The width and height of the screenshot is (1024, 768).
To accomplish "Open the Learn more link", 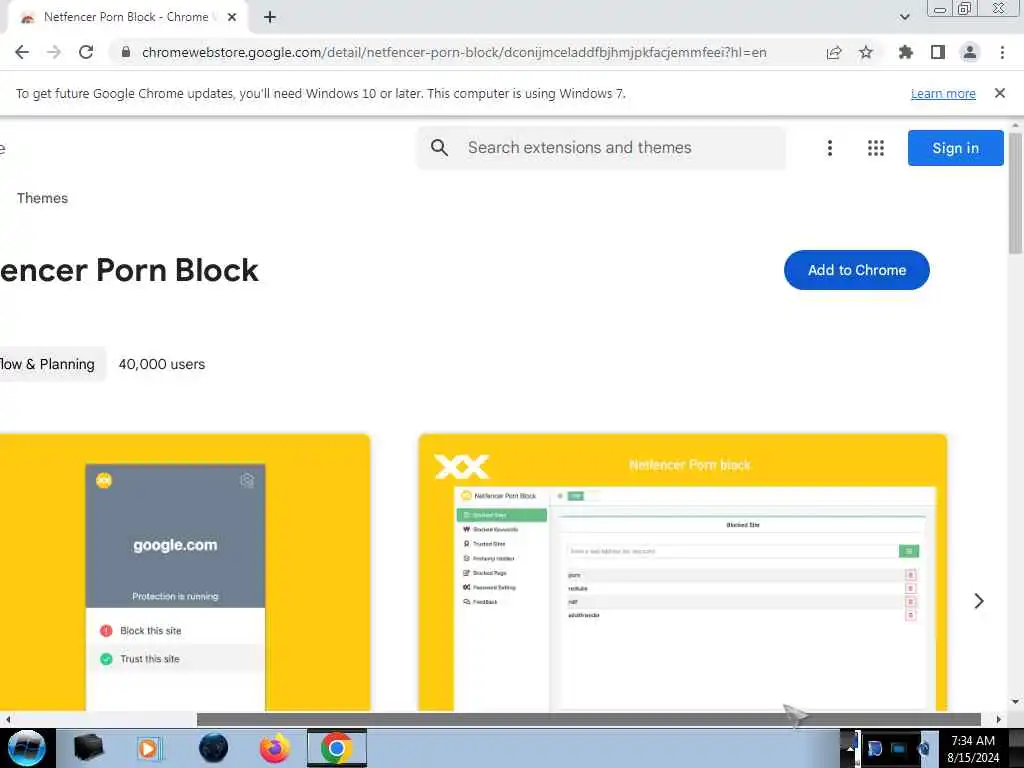I will tap(943, 93).
